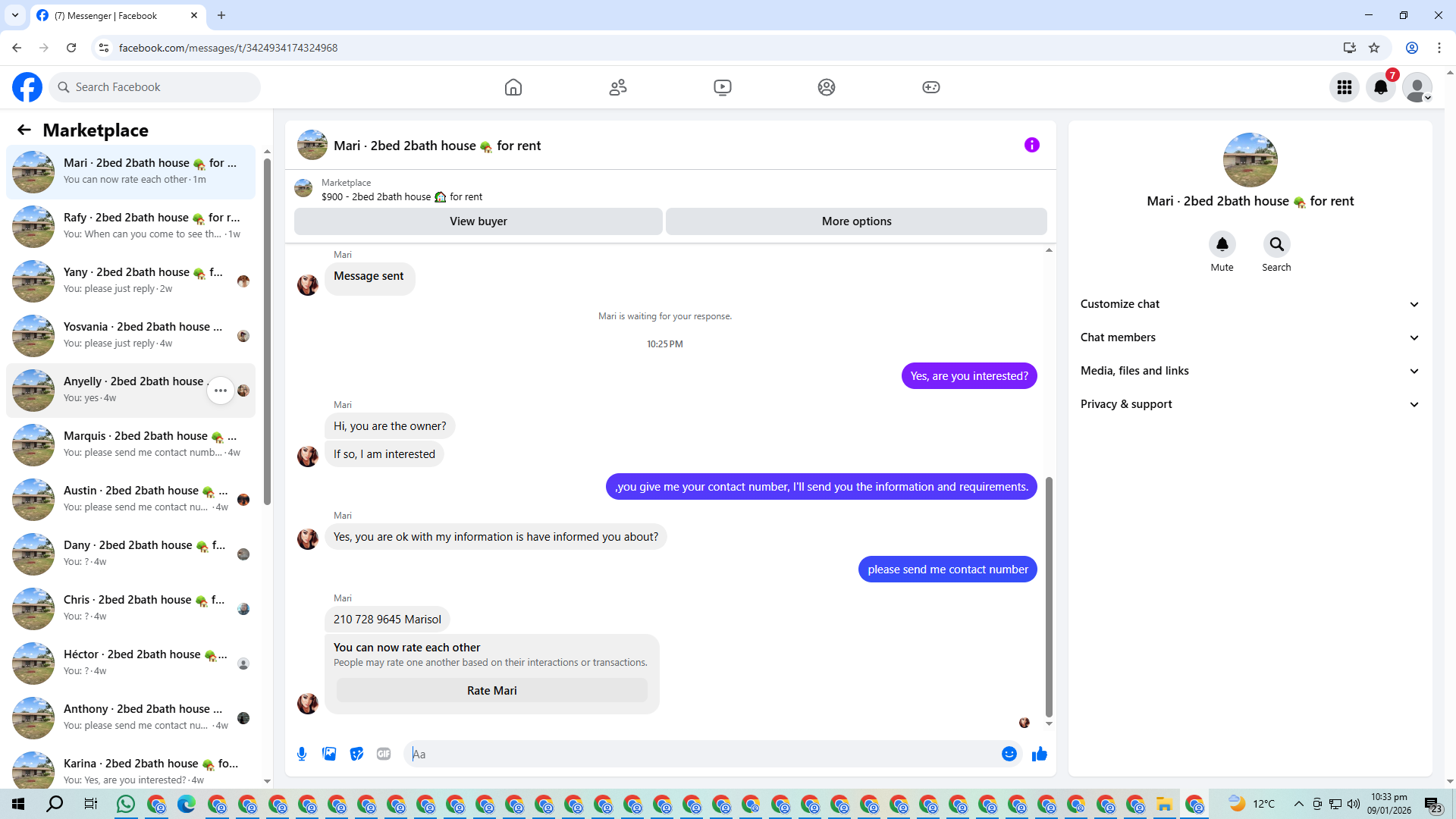Screen dimensions: 1456x819
Task: Click the View buyer button
Action: tap(478, 221)
